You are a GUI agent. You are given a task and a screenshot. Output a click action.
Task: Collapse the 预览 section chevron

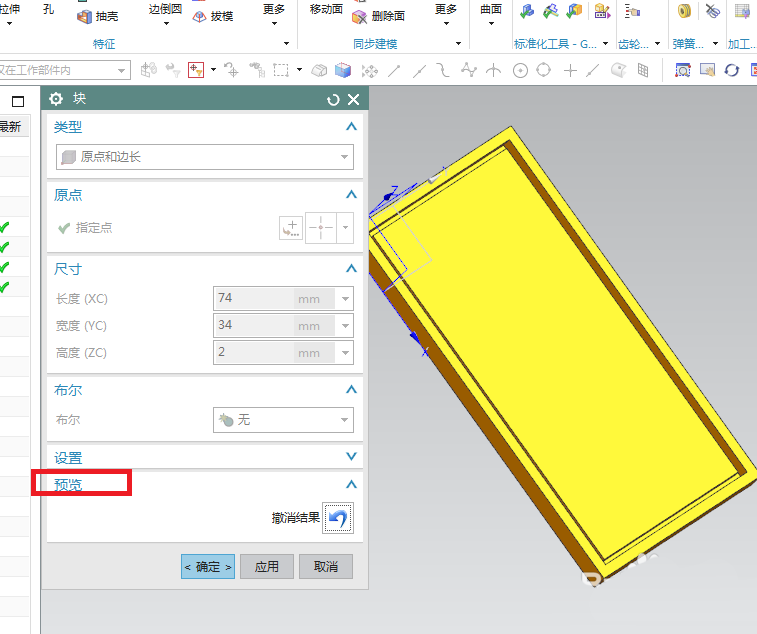pos(351,484)
